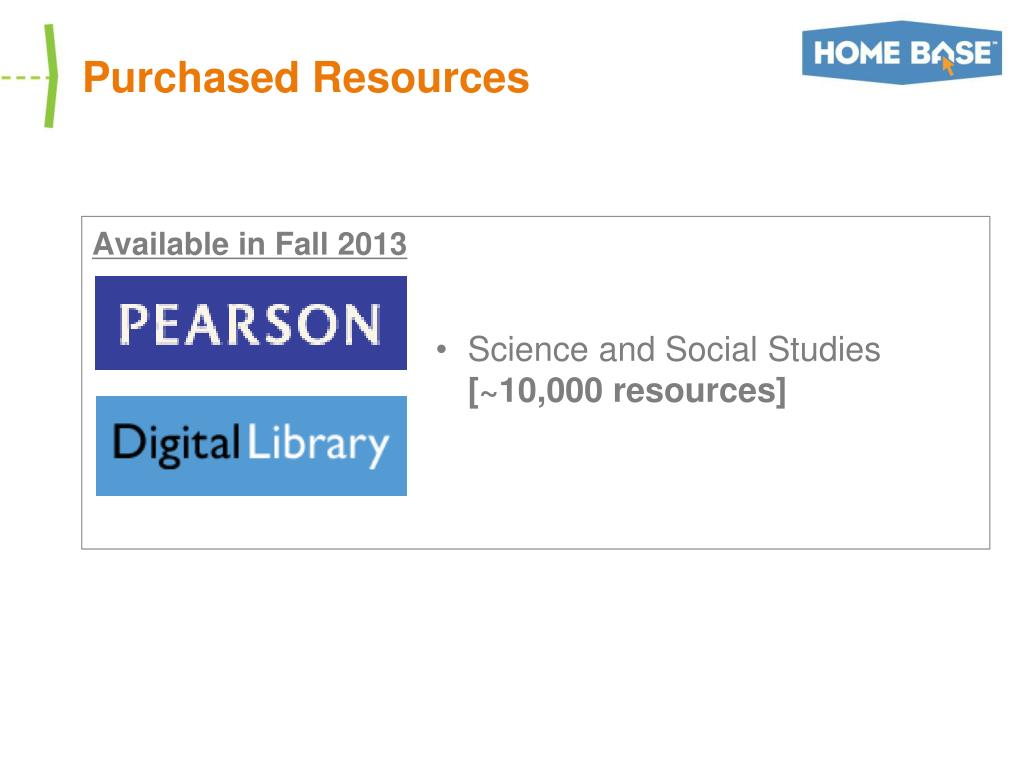Click empty area below the Digital Library logo
This screenshot has height=768, width=1024.
251,521
